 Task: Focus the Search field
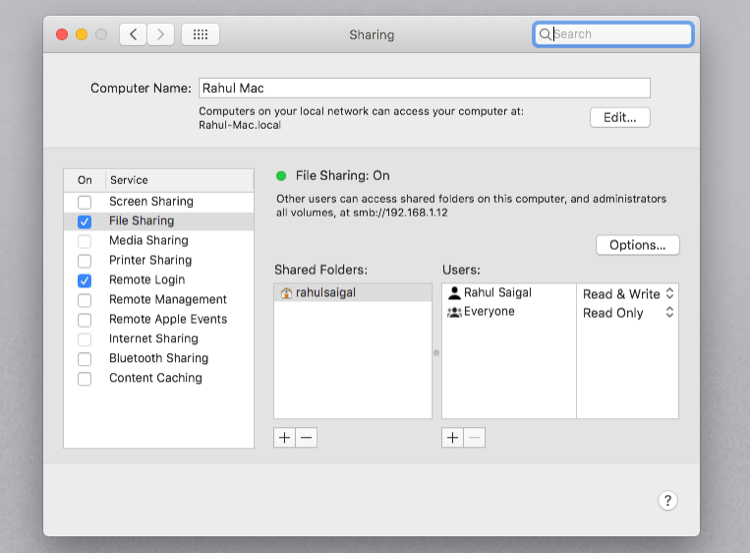[613, 34]
